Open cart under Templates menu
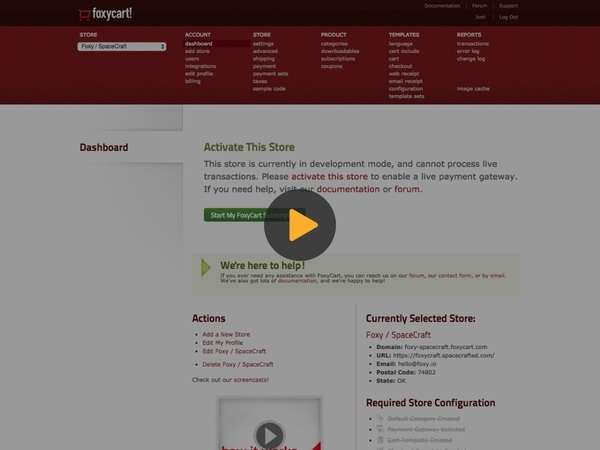The width and height of the screenshot is (600, 450). (x=394, y=59)
